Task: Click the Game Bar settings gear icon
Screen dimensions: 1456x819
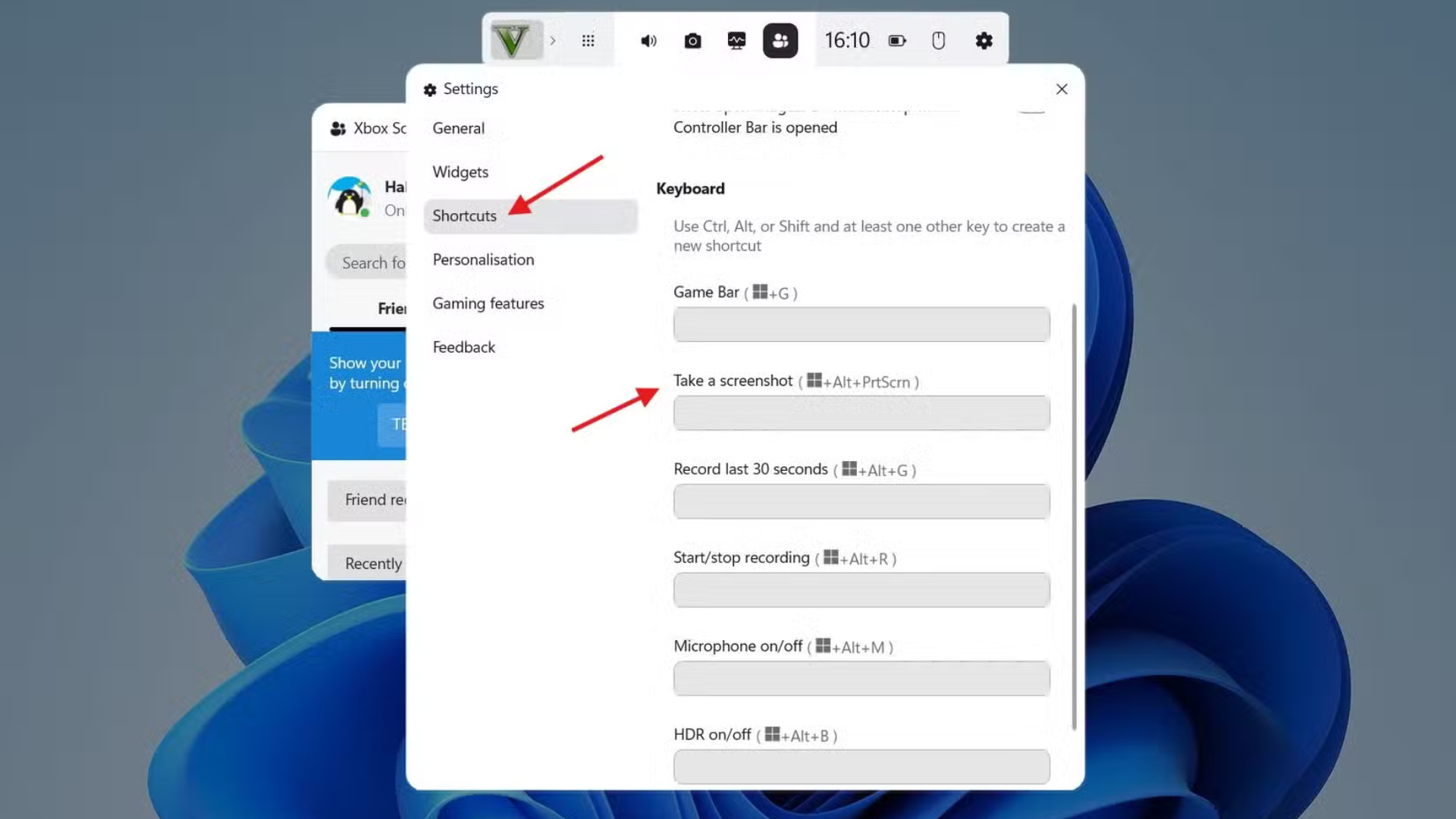Action: (x=984, y=41)
